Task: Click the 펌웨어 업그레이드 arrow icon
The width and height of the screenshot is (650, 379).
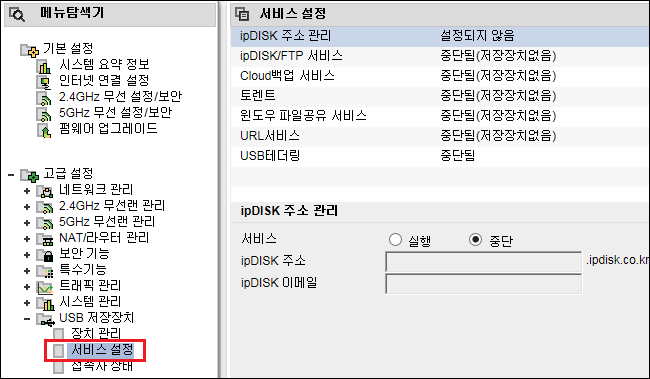Action: point(44,130)
